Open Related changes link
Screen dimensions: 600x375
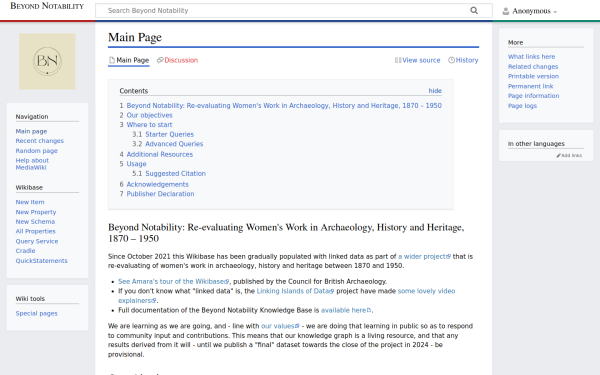tap(533, 67)
